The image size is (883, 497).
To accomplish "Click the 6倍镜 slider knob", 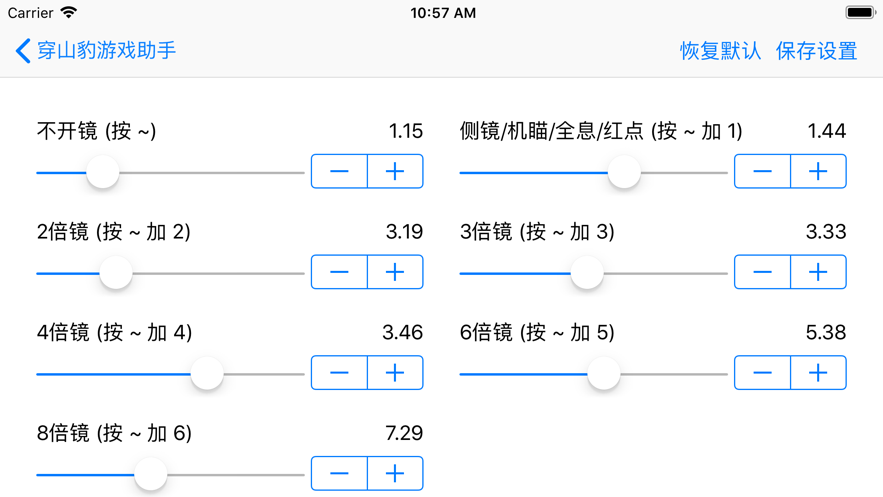I will click(603, 373).
